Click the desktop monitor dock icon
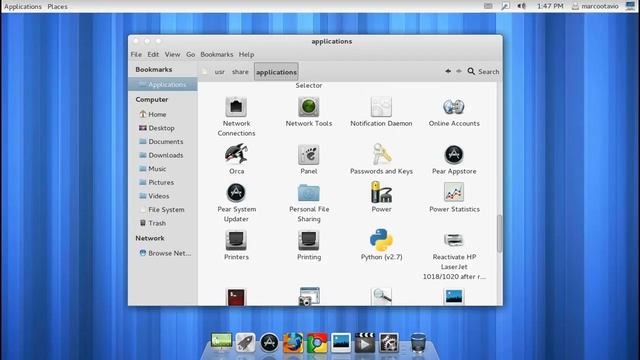This screenshot has height=360, width=640. tap(221, 342)
